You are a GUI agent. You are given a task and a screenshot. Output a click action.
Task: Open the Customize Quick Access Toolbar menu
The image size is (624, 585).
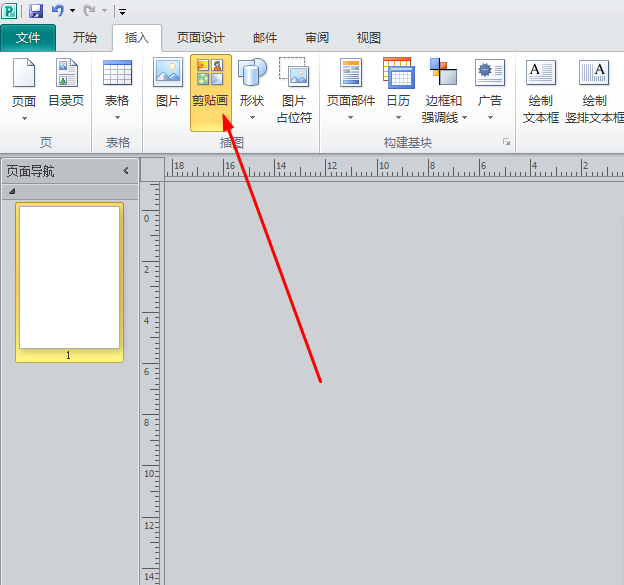tap(123, 12)
